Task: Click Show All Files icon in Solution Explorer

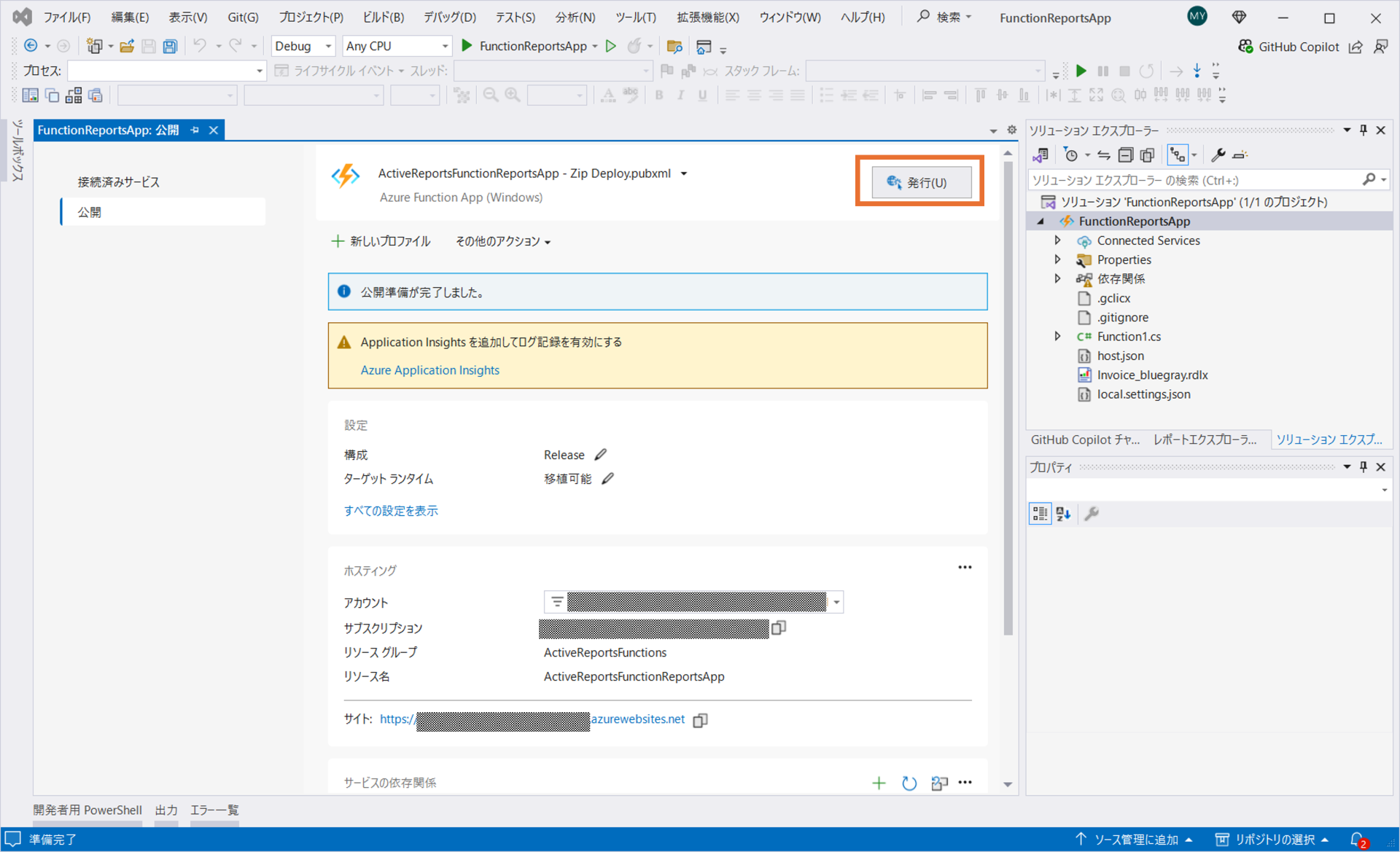Action: pyautogui.click(x=1147, y=155)
